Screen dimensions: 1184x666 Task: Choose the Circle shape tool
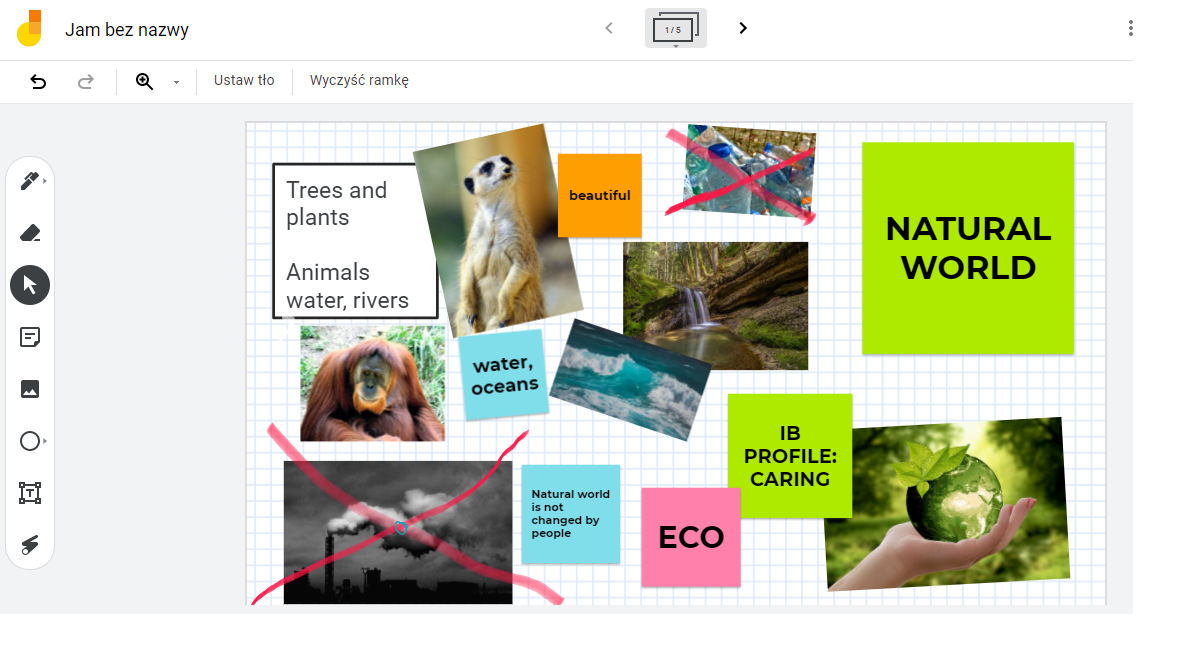click(29, 441)
